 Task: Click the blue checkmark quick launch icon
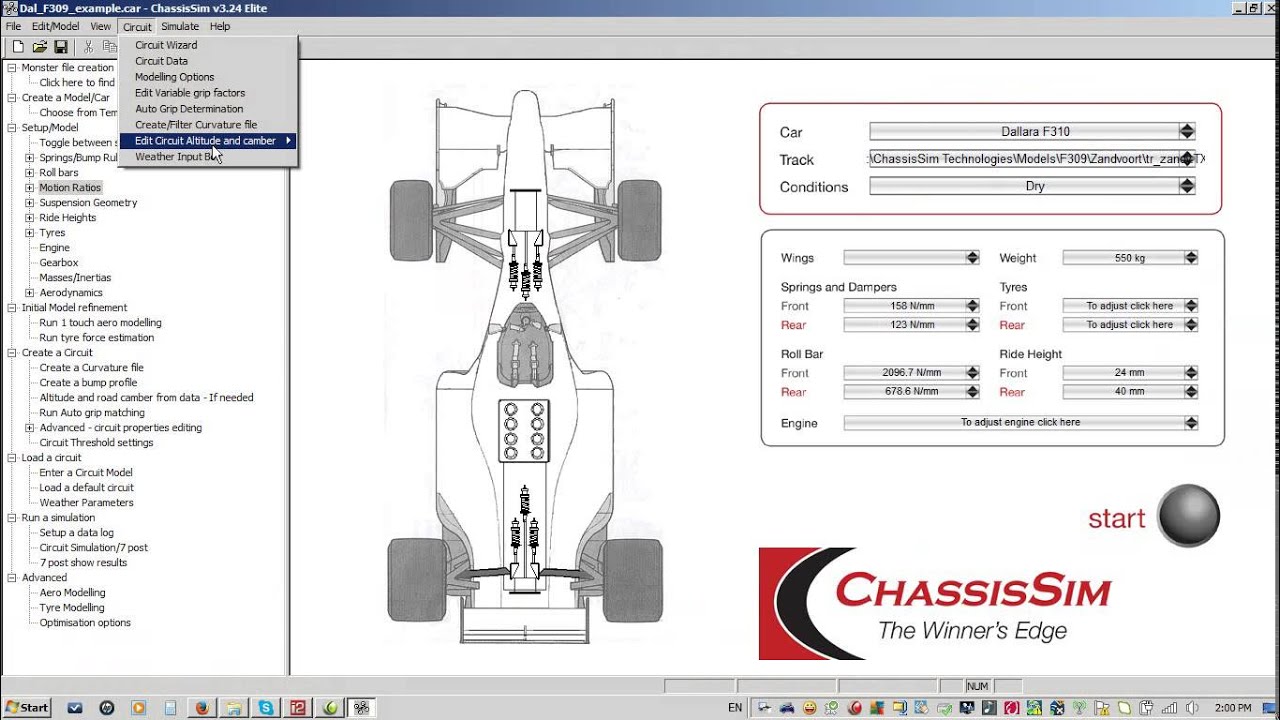[74, 707]
